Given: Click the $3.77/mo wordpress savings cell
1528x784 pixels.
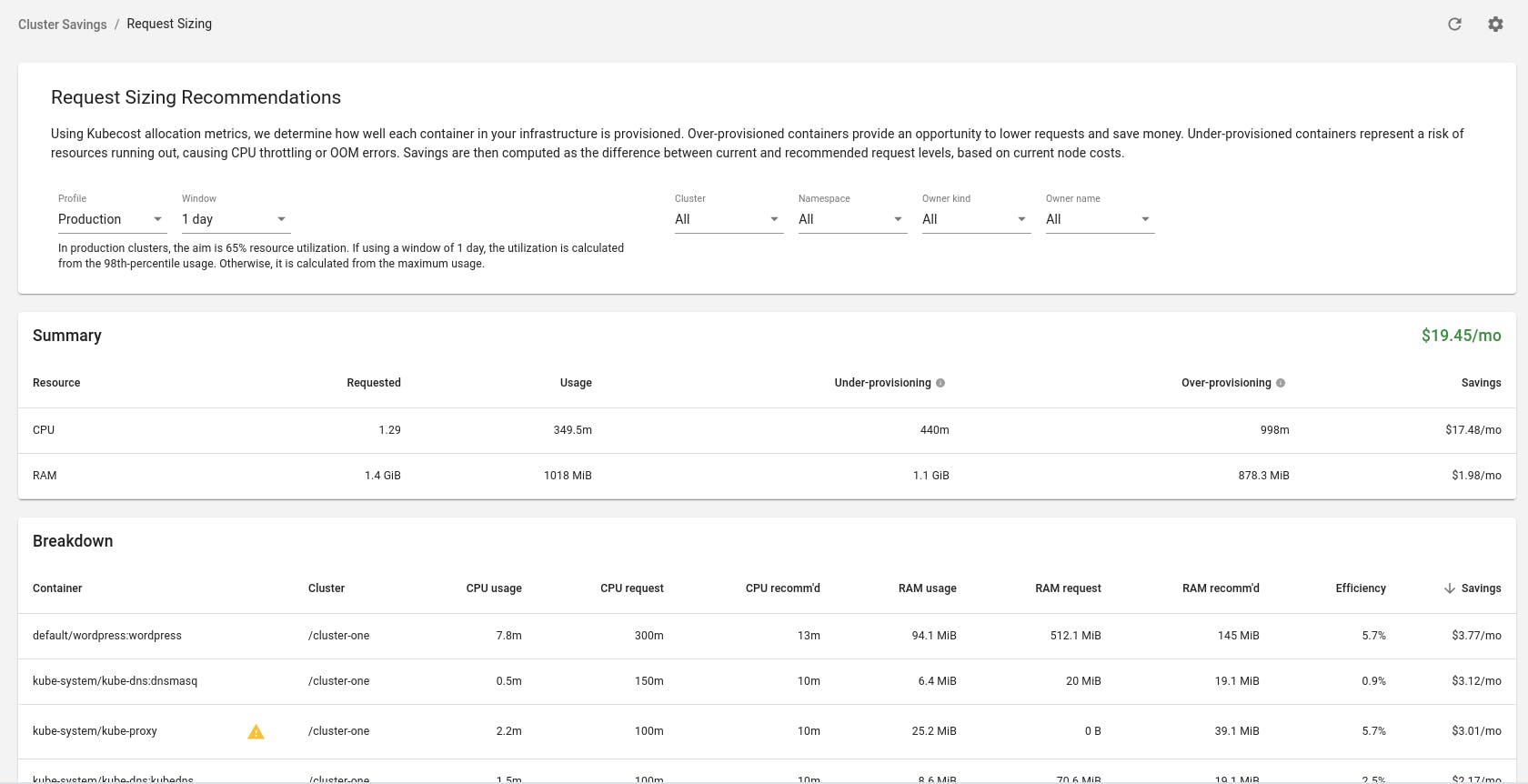Looking at the screenshot, I should 1476,636.
